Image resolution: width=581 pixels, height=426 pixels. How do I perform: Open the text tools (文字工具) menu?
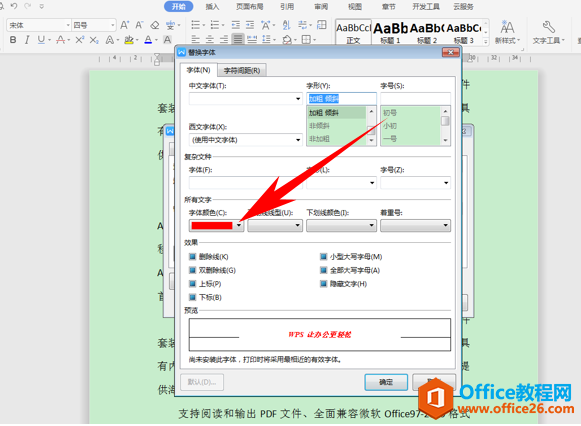548,33
